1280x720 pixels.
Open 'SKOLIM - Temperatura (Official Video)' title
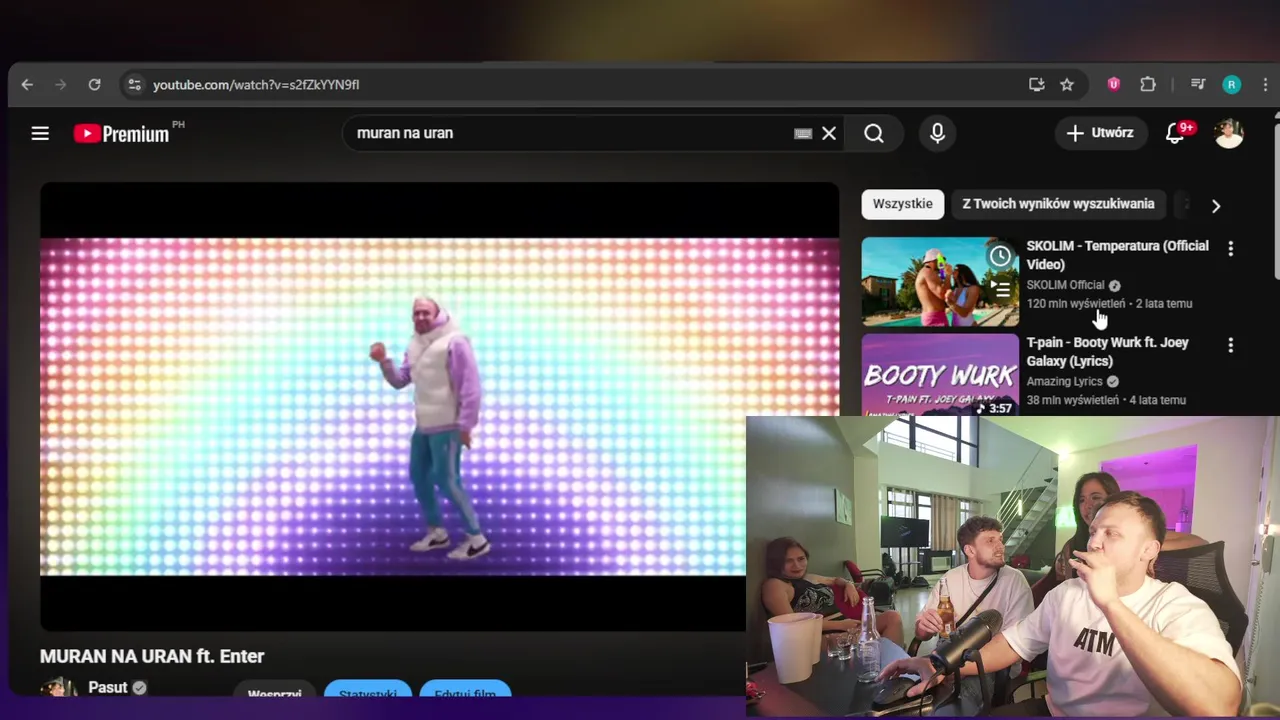point(1117,255)
